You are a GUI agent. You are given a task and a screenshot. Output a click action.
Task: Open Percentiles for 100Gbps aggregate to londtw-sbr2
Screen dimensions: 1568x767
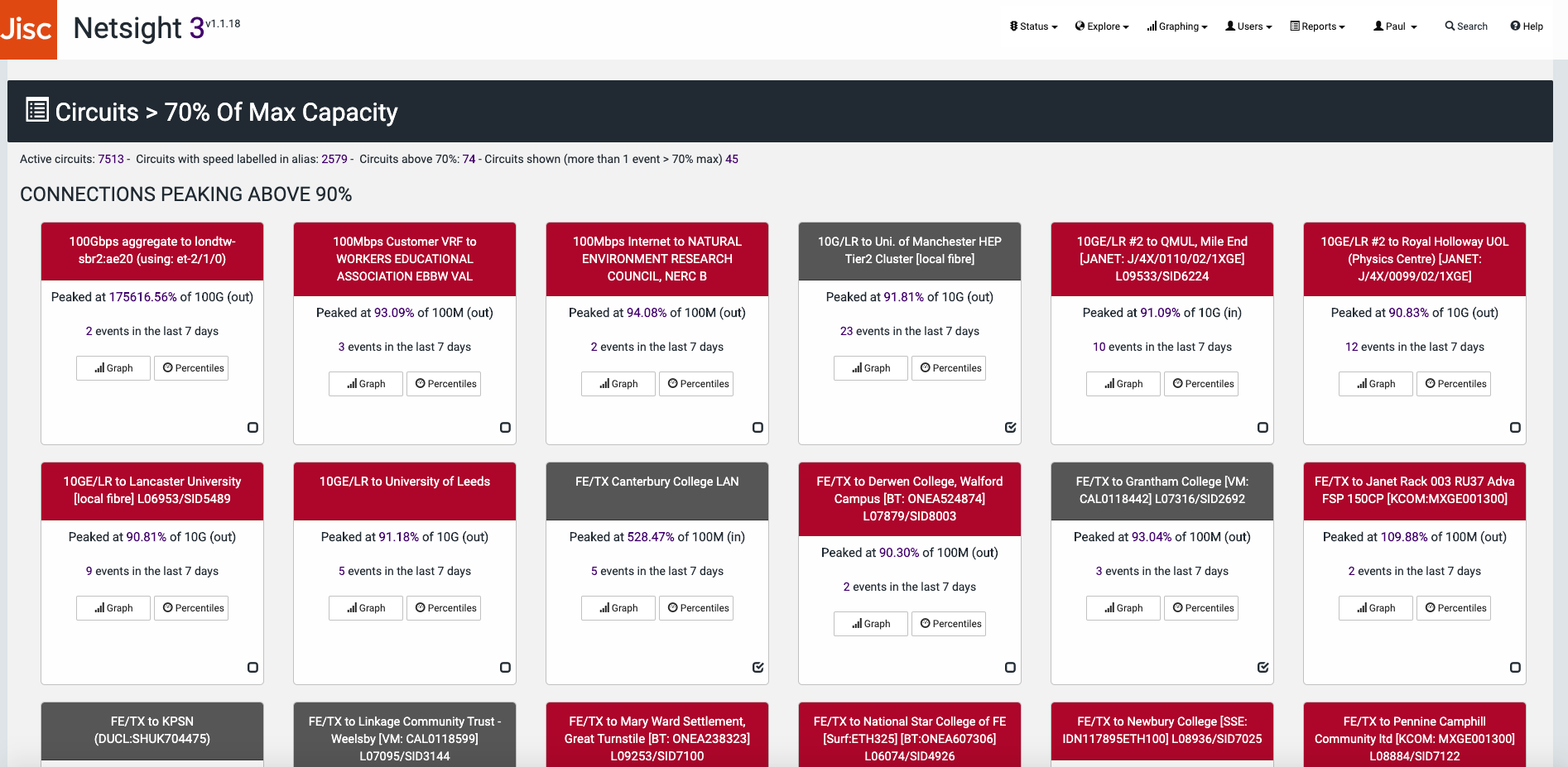click(191, 368)
